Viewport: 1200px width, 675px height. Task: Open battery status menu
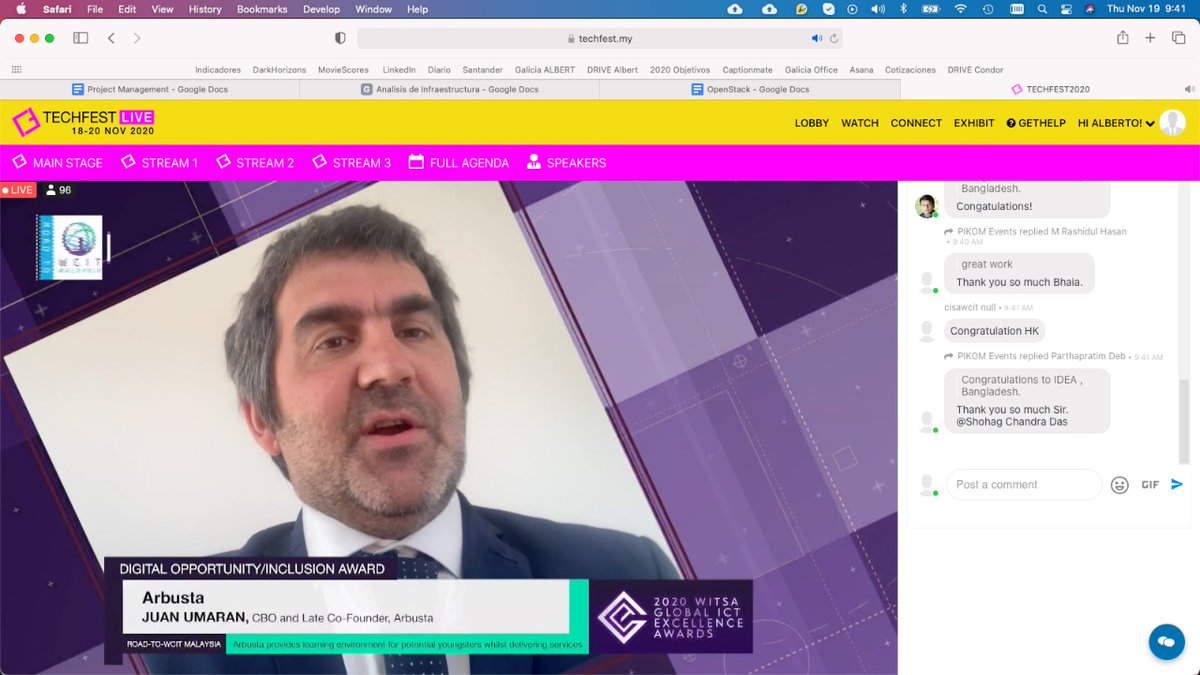pyautogui.click(x=930, y=9)
